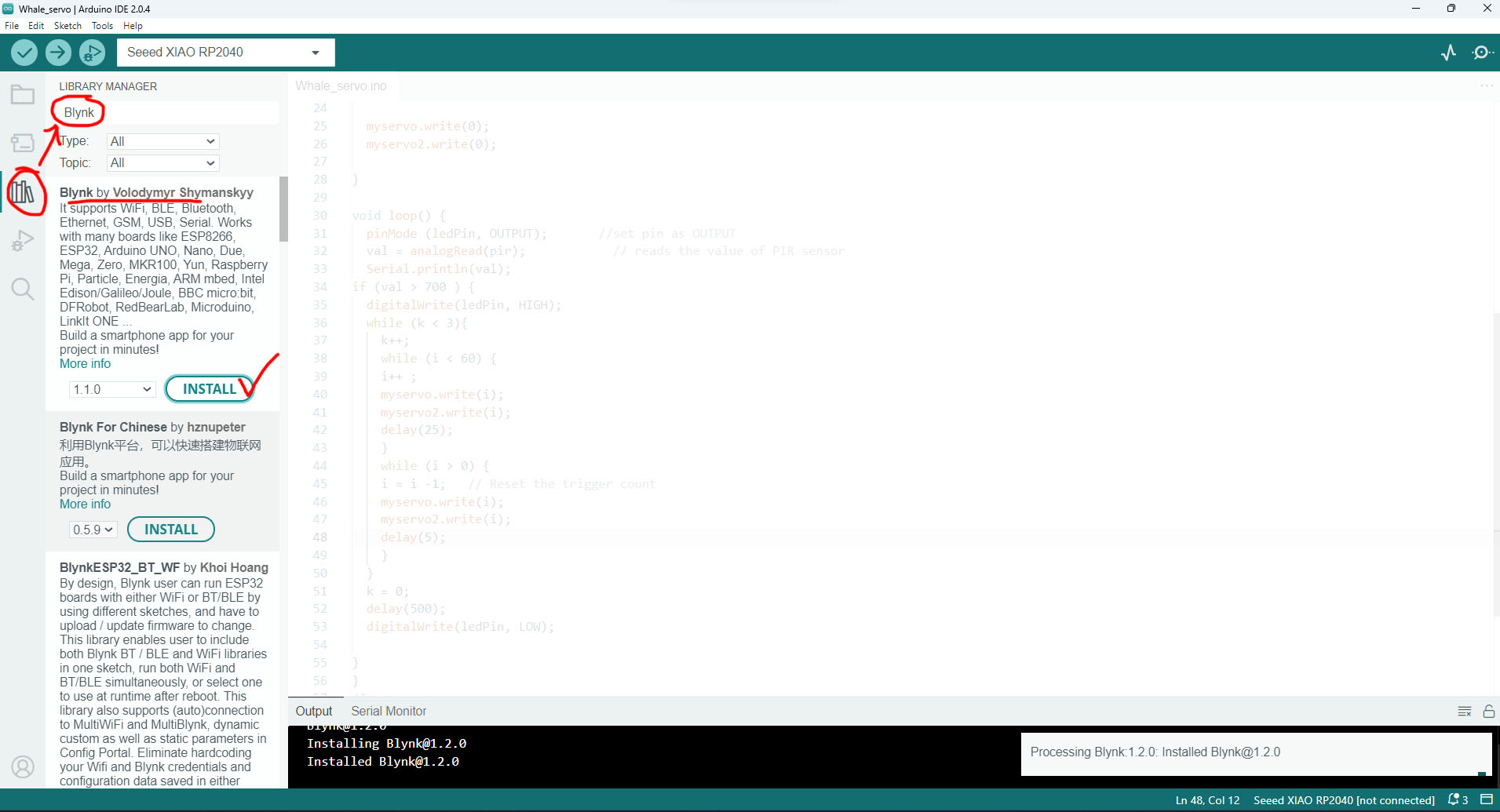Open the Sketch menu

[x=68, y=26]
